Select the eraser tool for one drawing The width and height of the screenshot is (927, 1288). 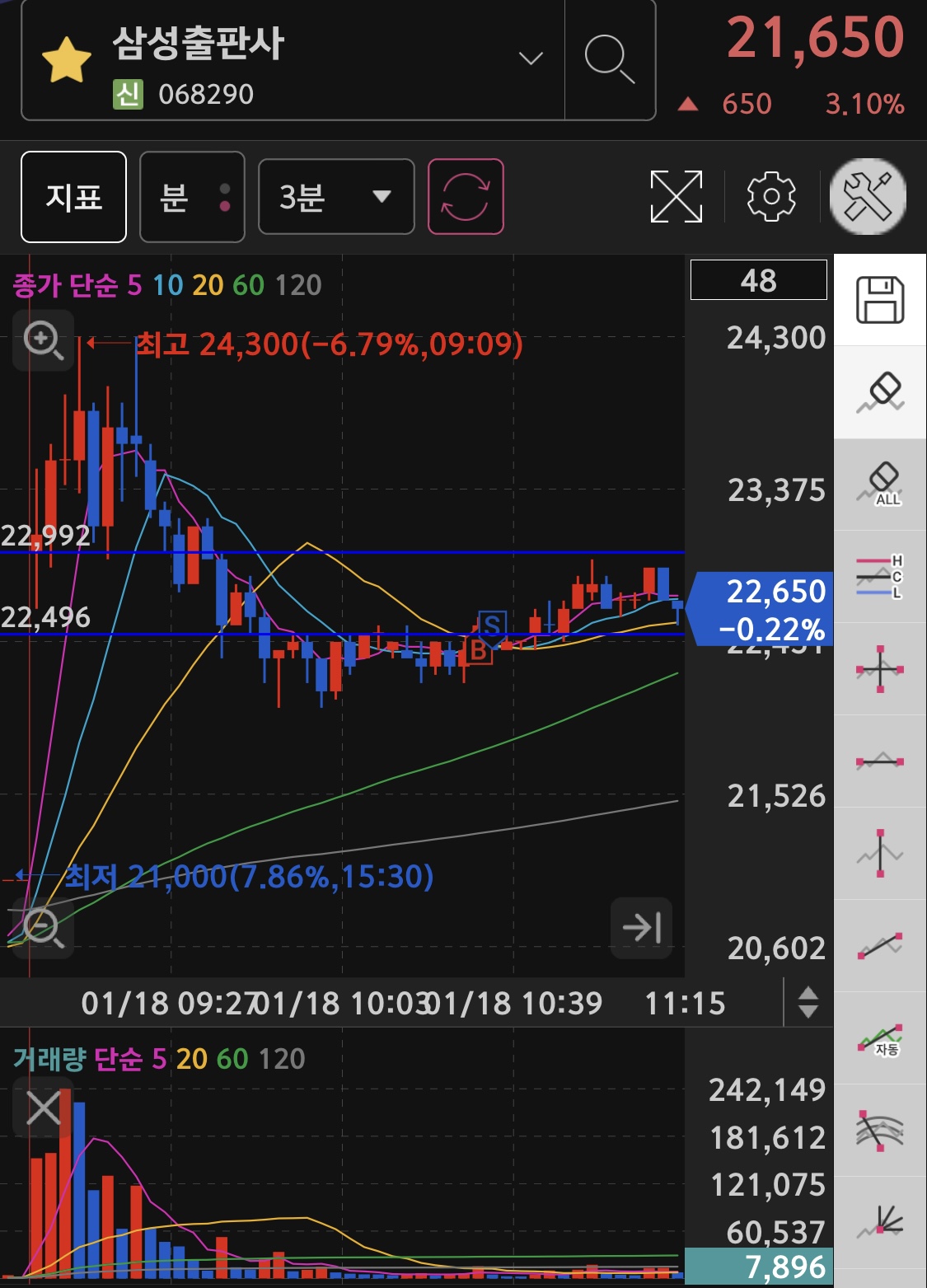click(x=880, y=392)
